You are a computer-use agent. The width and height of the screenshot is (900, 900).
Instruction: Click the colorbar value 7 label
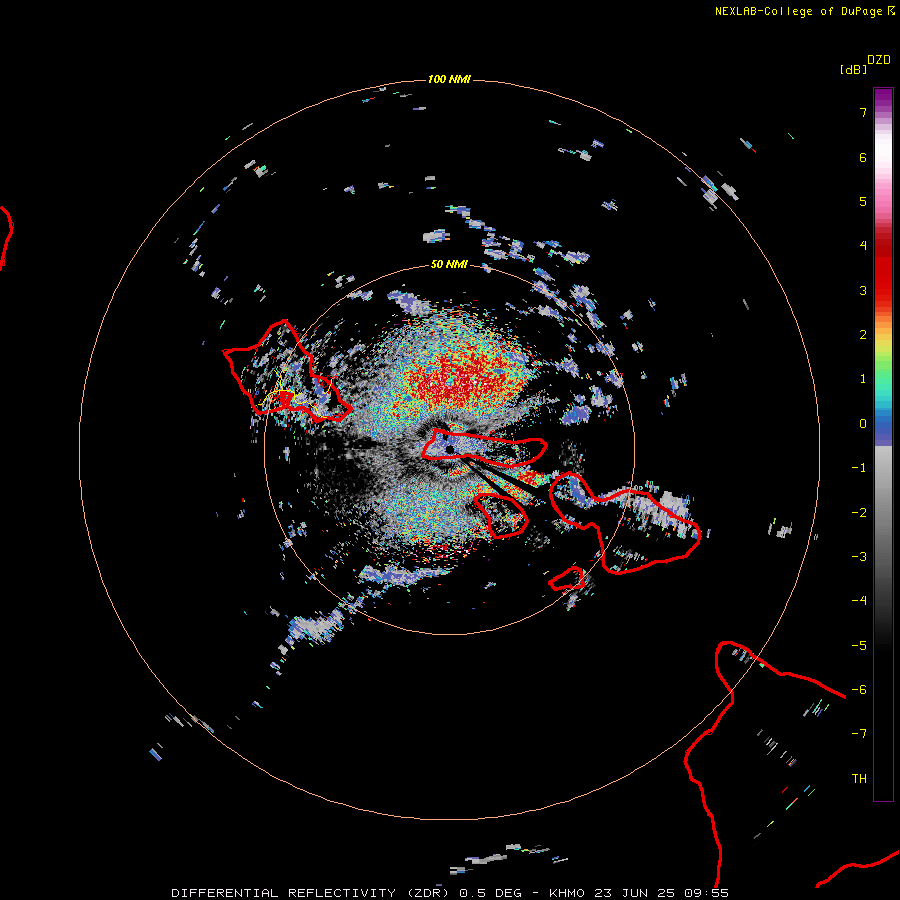click(x=863, y=112)
